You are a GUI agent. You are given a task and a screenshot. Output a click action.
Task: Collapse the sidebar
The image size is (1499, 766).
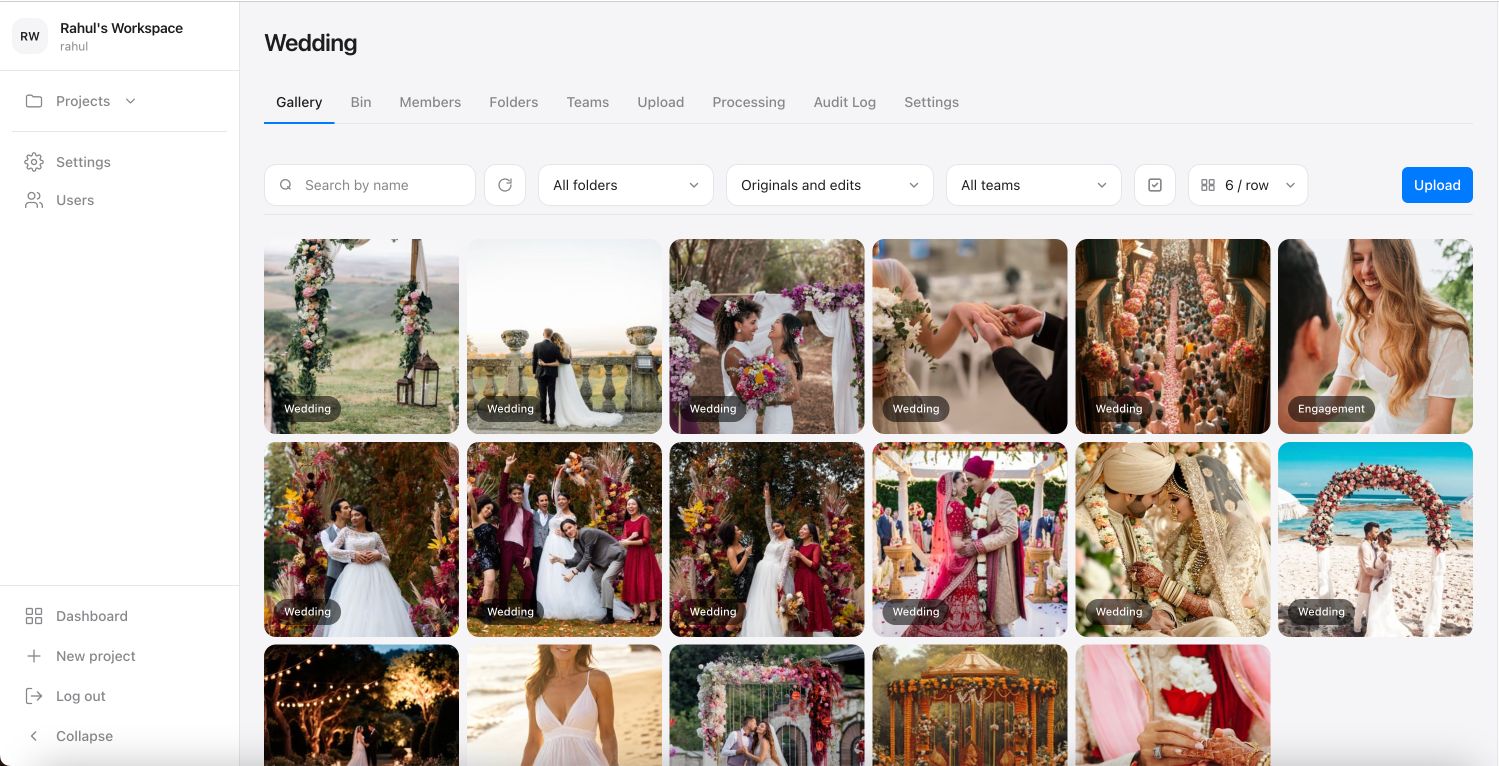[x=84, y=736]
